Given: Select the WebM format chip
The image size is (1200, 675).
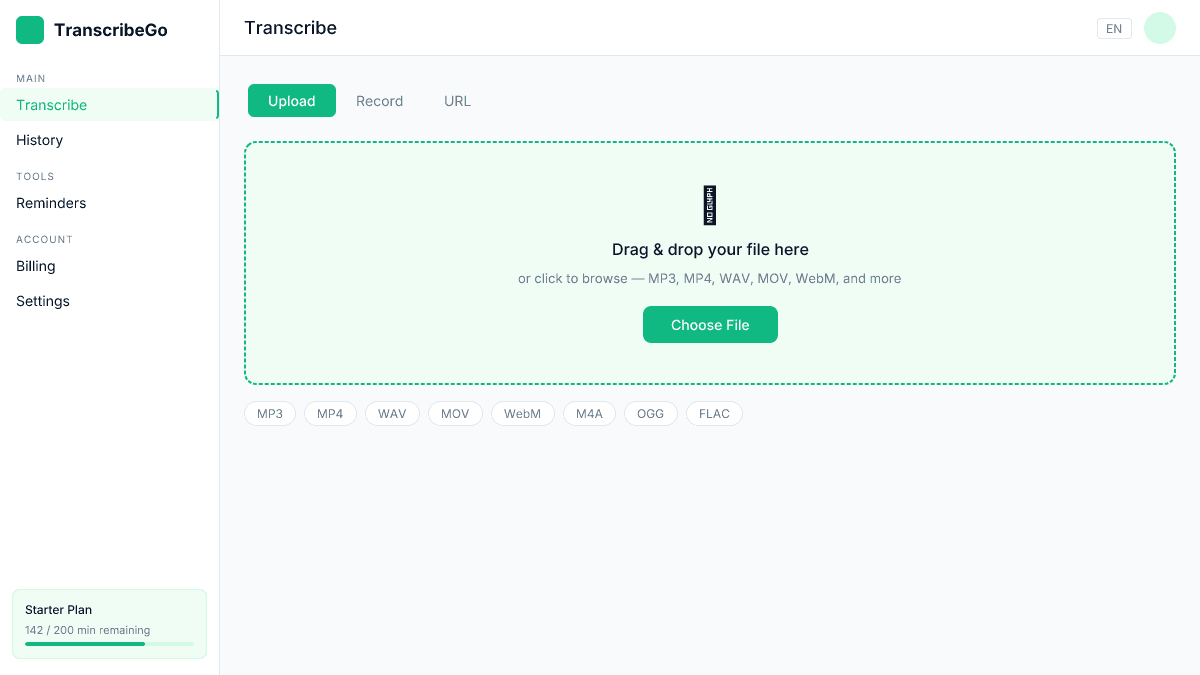Looking at the screenshot, I should (522, 413).
